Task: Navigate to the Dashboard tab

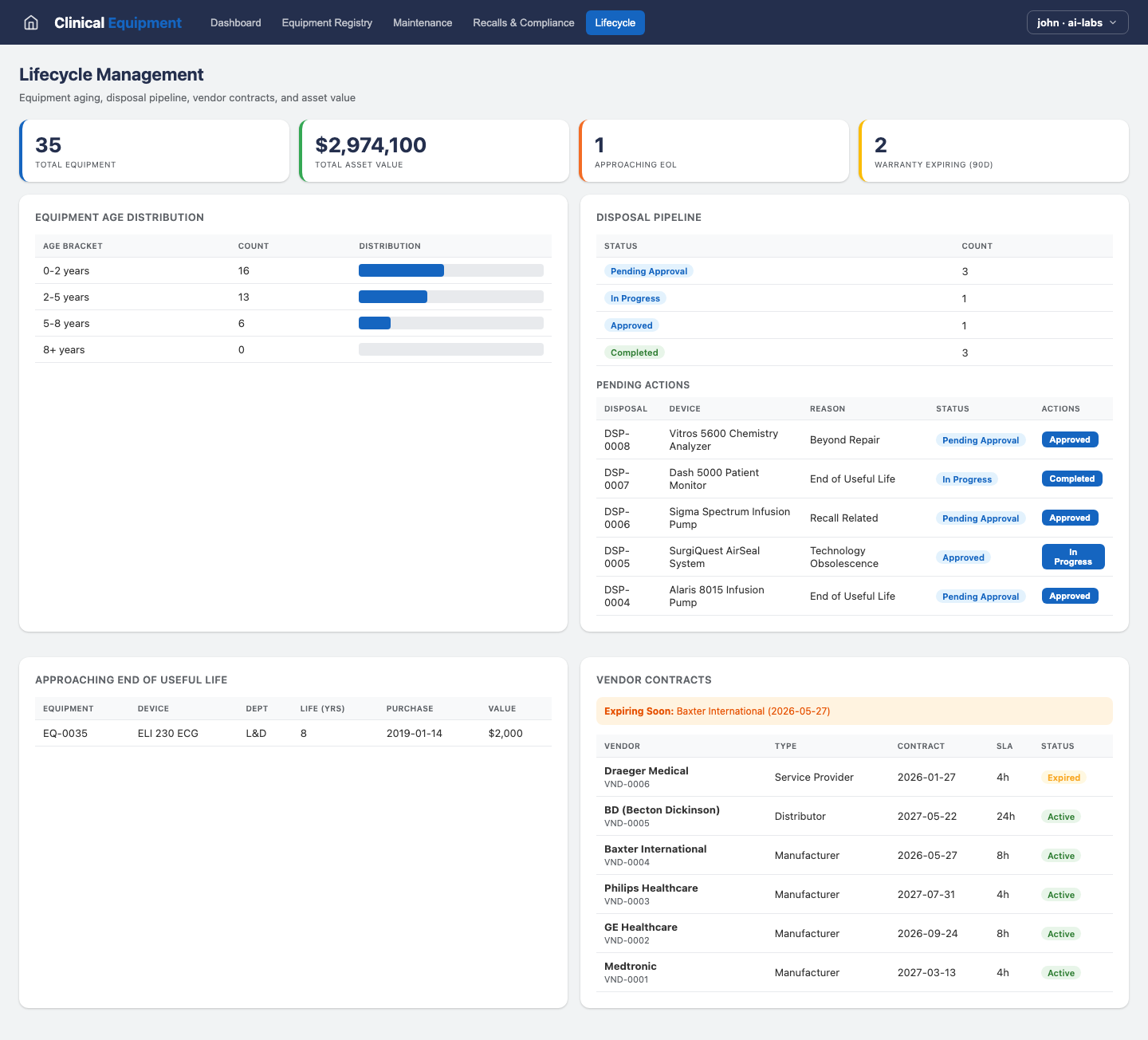Action: 235,22
